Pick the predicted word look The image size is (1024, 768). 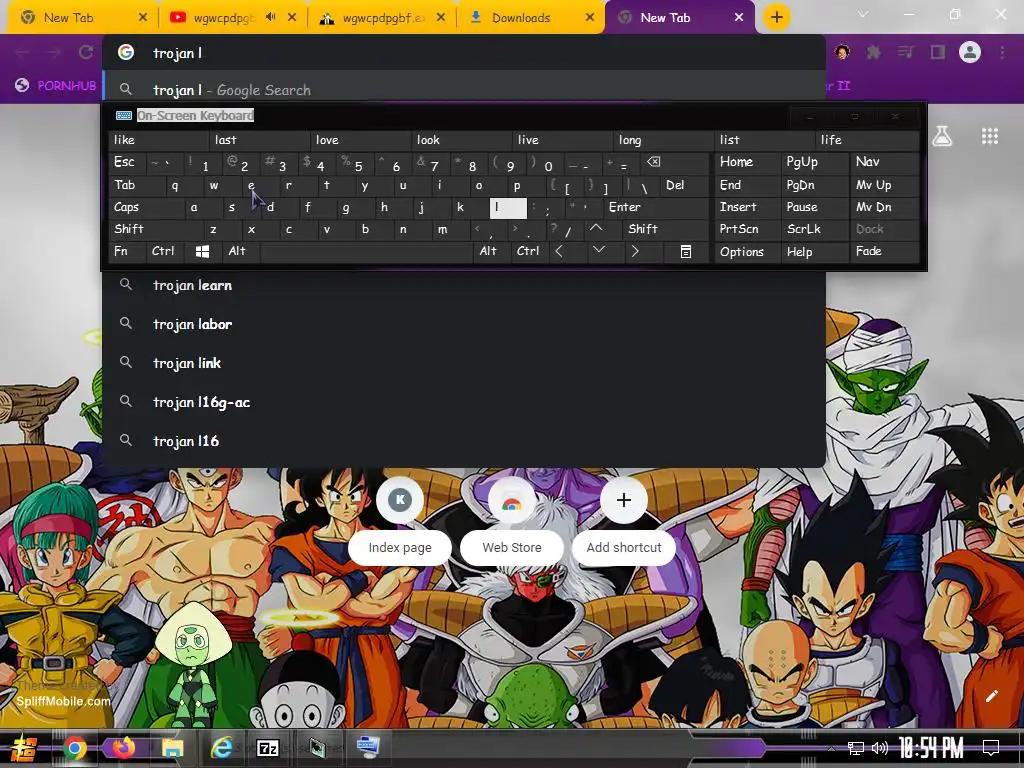coord(462,140)
